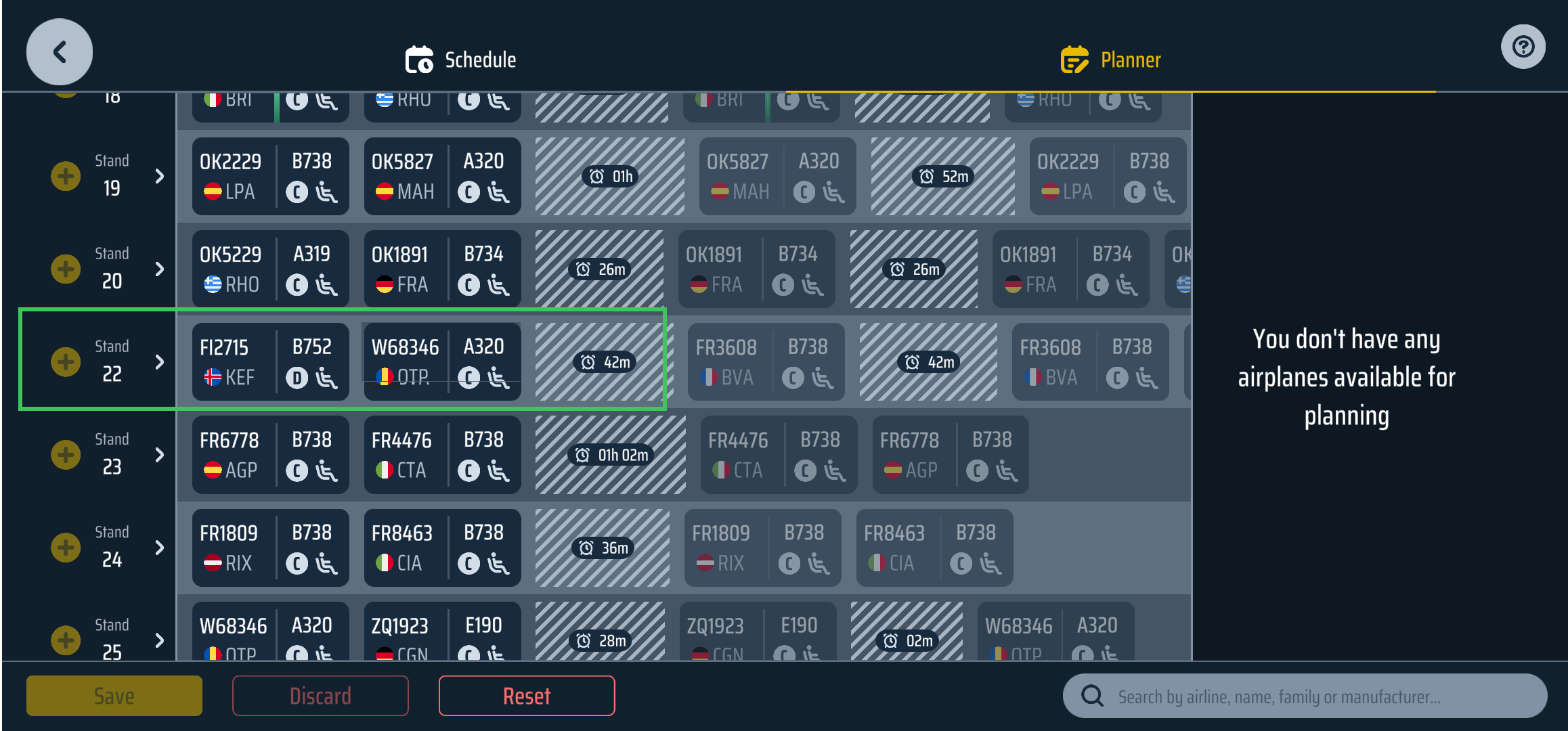This screenshot has width=1568, height=731.
Task: Open the help question mark icon
Action: click(1523, 47)
